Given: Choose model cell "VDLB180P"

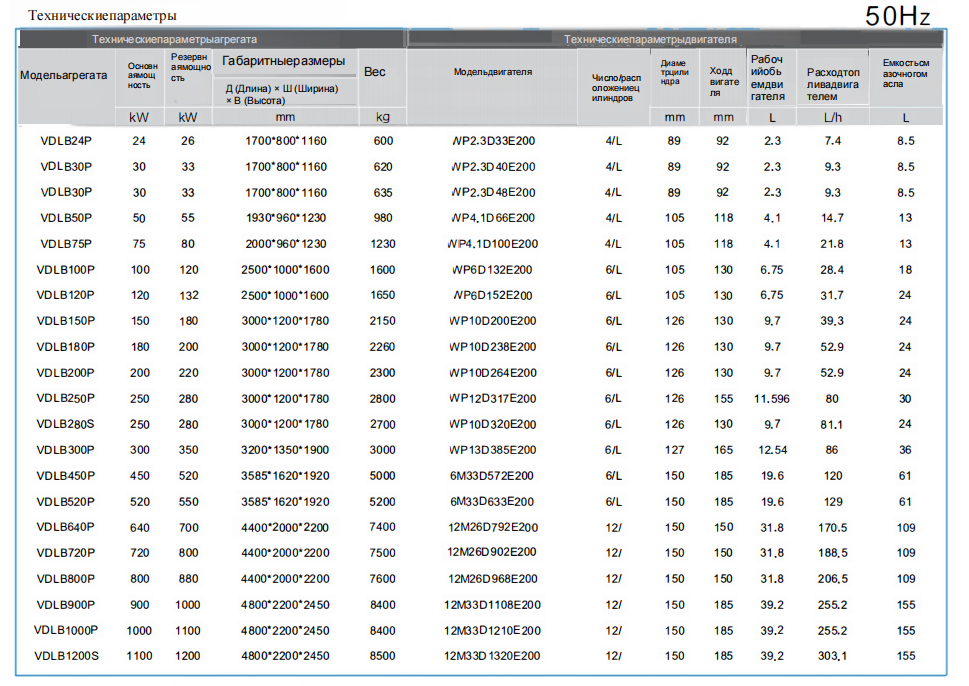Looking at the screenshot, I should coord(66,347).
